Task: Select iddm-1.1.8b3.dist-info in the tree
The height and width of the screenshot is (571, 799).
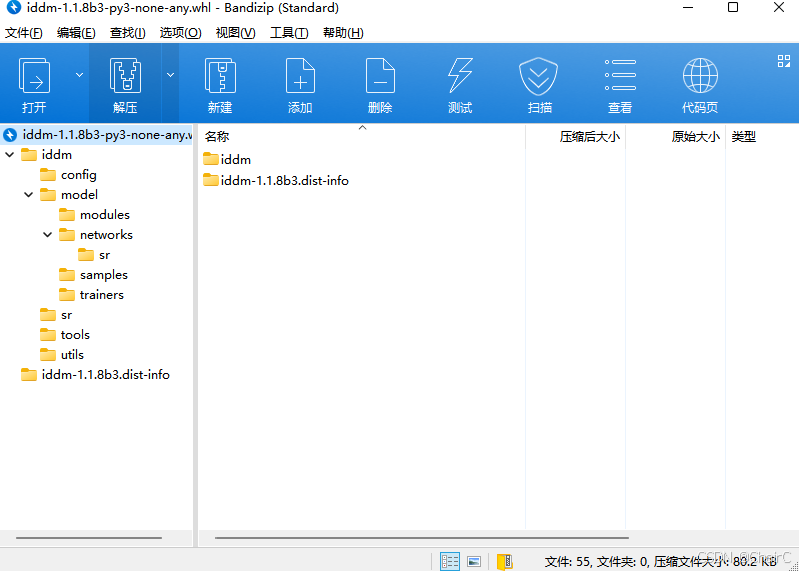Action: point(95,374)
